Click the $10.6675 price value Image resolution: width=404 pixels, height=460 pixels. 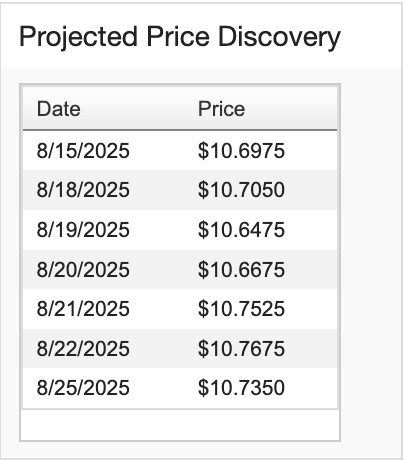click(x=241, y=269)
